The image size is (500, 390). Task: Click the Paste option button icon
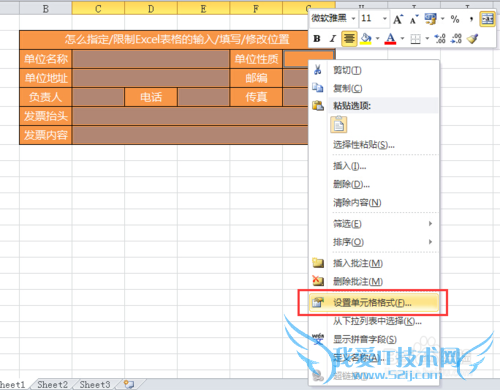339,125
